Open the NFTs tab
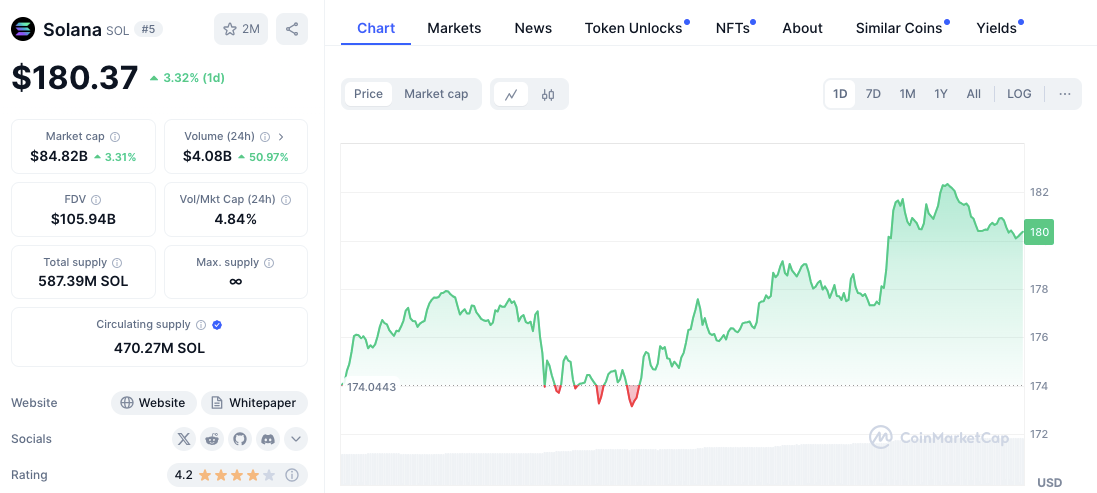Screen dimensions: 1097x493 [732, 29]
